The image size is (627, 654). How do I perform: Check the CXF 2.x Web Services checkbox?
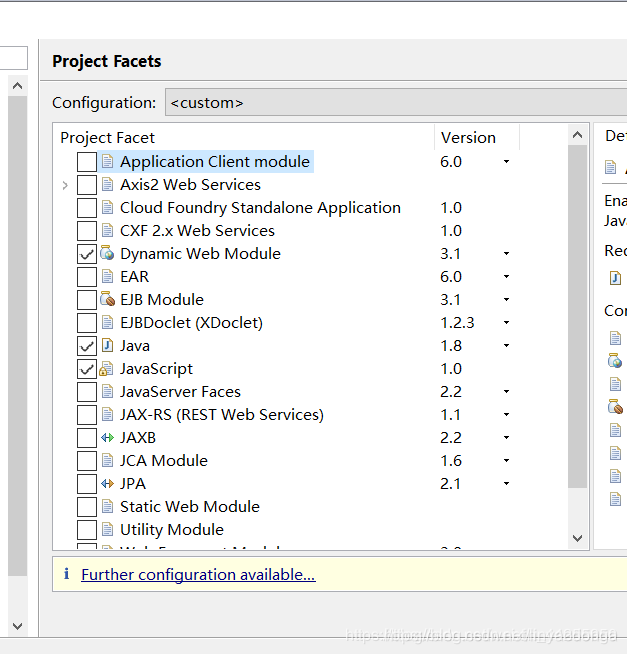pyautogui.click(x=87, y=231)
